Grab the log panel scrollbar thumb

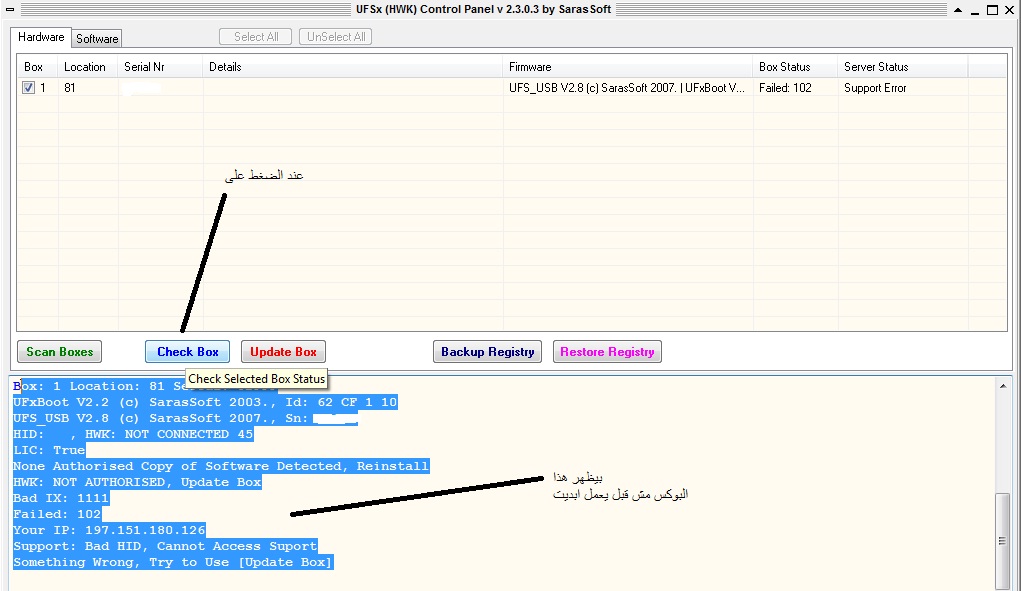point(1003,540)
